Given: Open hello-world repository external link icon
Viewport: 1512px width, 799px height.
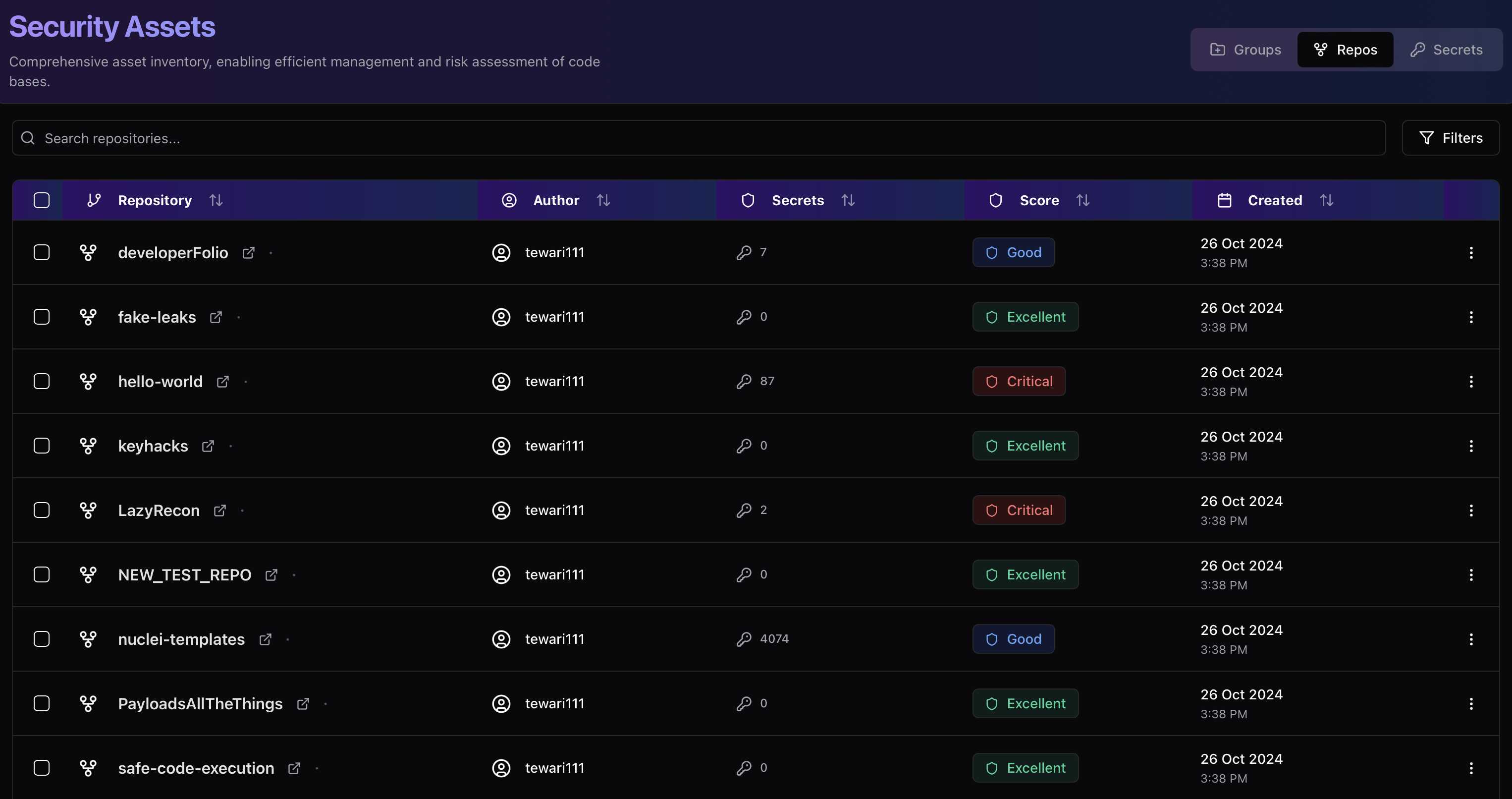Looking at the screenshot, I should pos(222,382).
